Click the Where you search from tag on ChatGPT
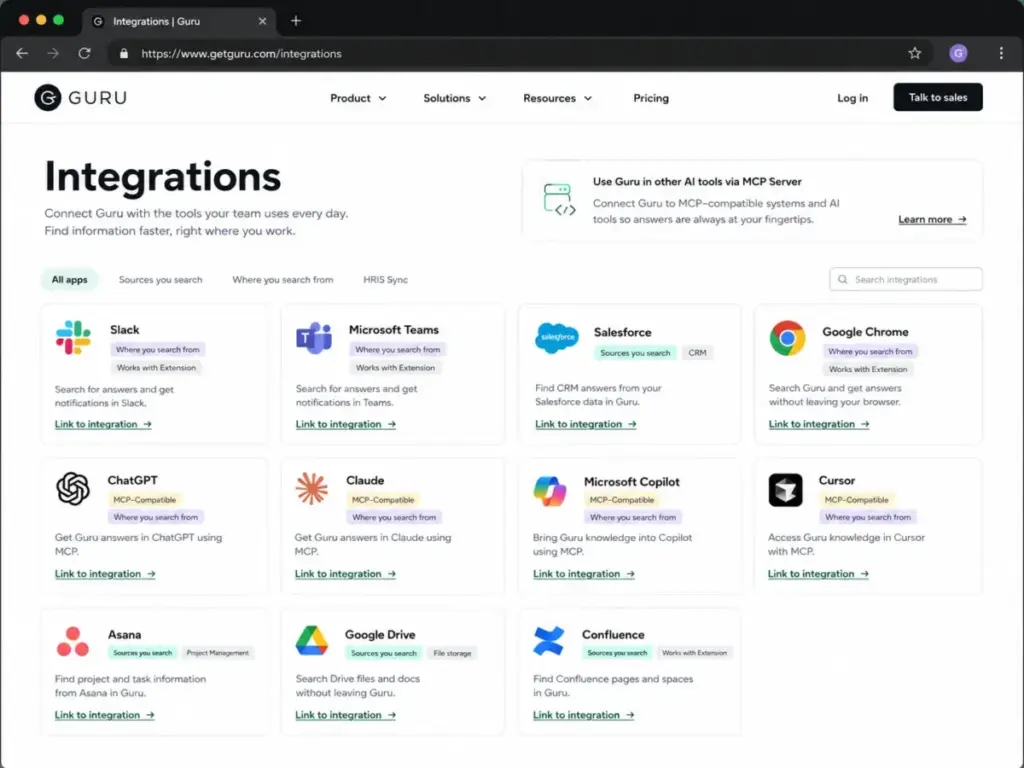 click(x=155, y=517)
